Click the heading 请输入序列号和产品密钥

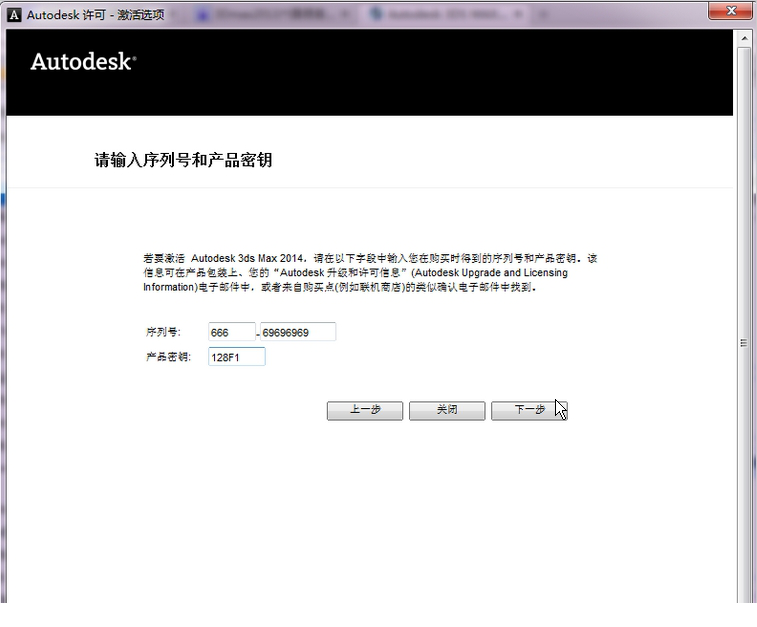(x=183, y=160)
